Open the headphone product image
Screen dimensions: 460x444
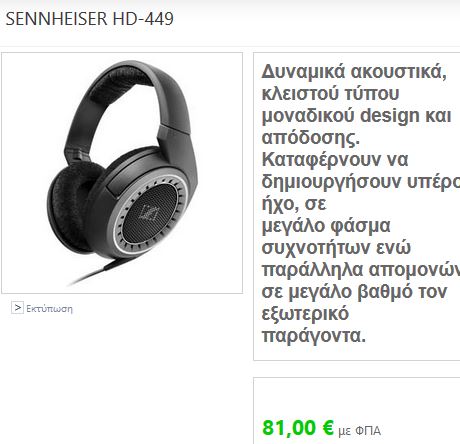[x=122, y=173]
